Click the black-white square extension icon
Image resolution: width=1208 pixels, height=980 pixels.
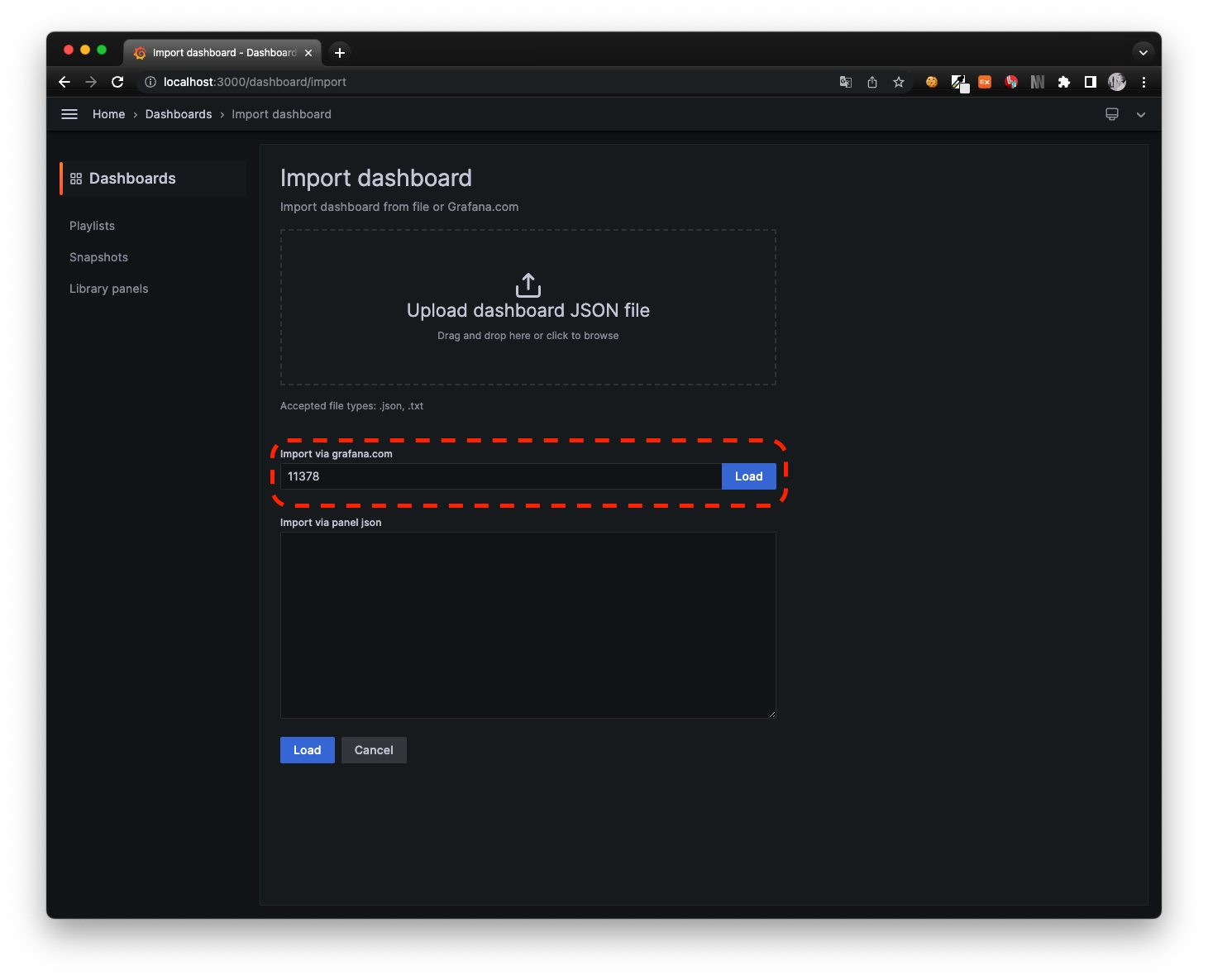tap(959, 83)
